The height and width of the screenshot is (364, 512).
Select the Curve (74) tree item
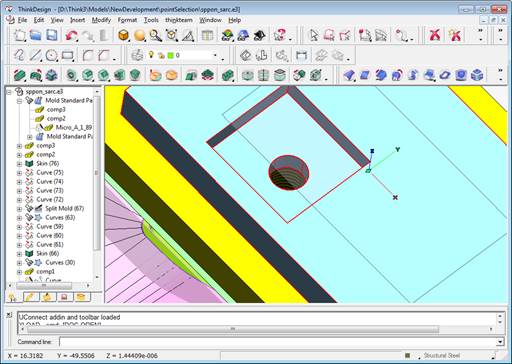[x=50, y=182]
